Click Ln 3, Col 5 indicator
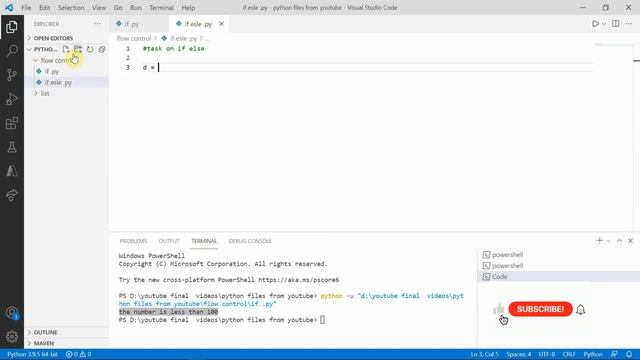The width and height of the screenshot is (640, 360). pyautogui.click(x=484, y=354)
